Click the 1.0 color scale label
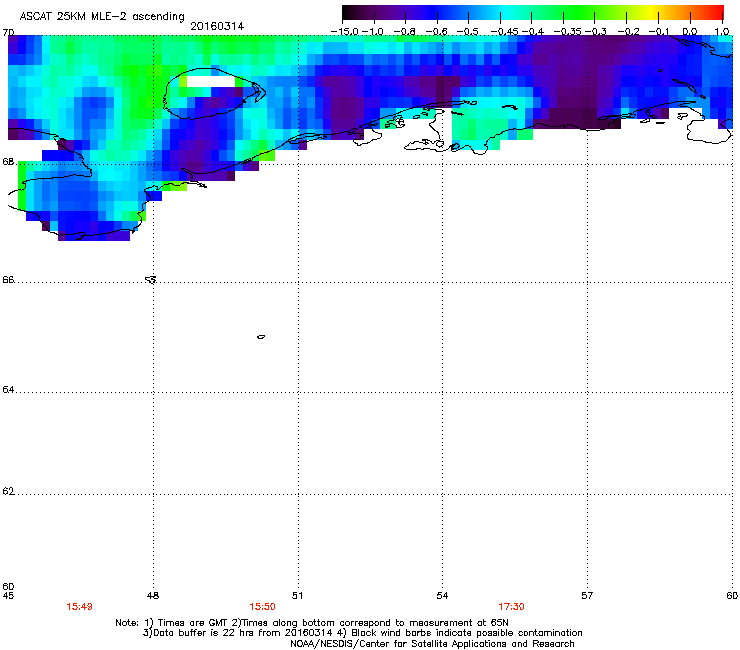This screenshot has width=740, height=650. point(722,32)
